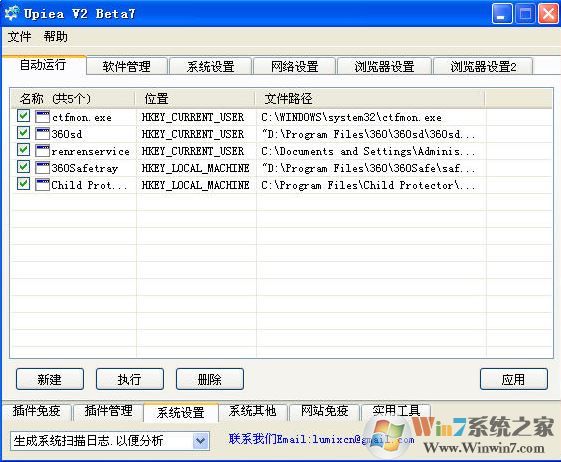561x462 pixels.
Task: Click the 联系我们Email link
Action: [321, 439]
